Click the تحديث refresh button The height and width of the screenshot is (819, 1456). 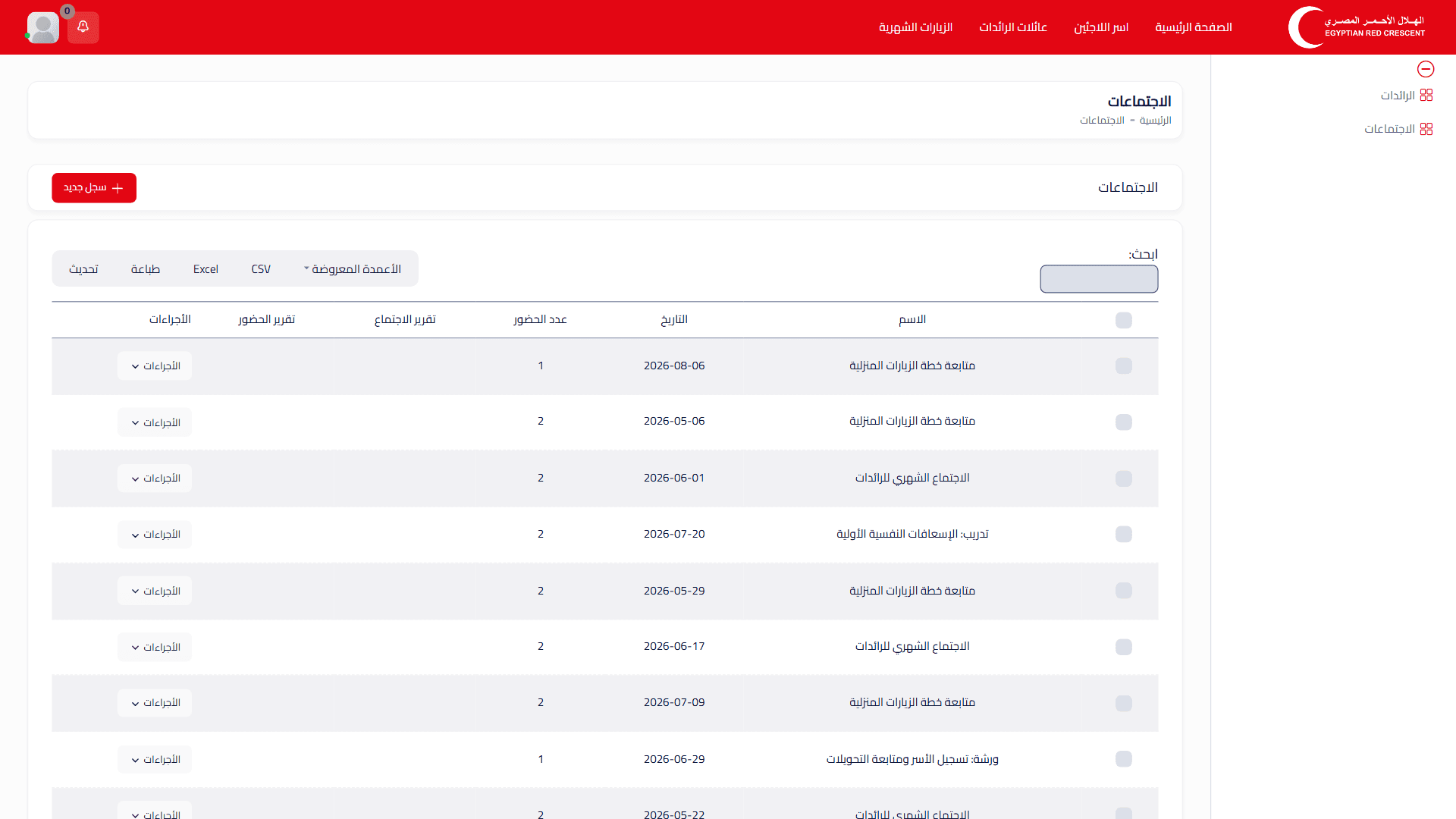coord(83,269)
